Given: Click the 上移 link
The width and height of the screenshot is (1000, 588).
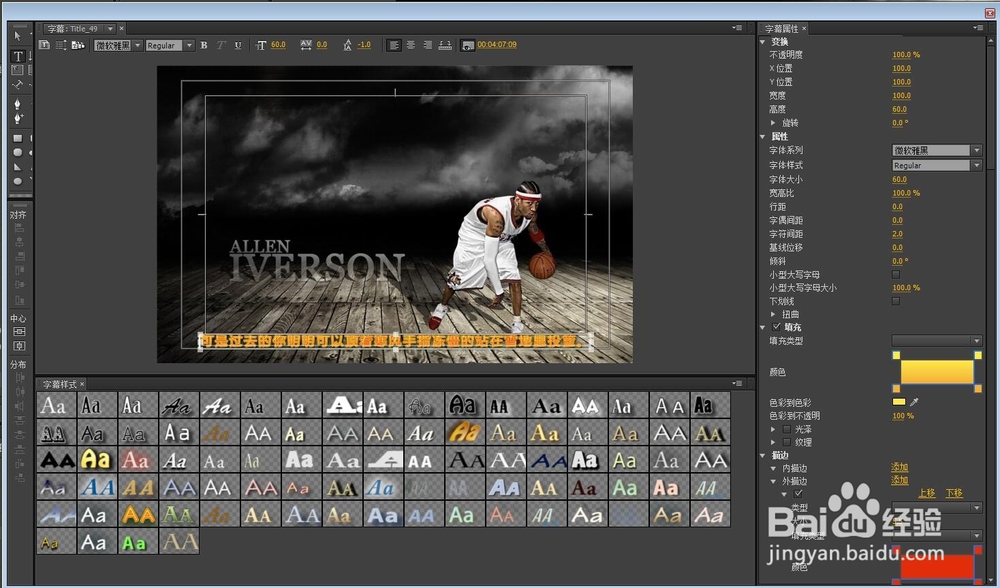Looking at the screenshot, I should tap(927, 493).
